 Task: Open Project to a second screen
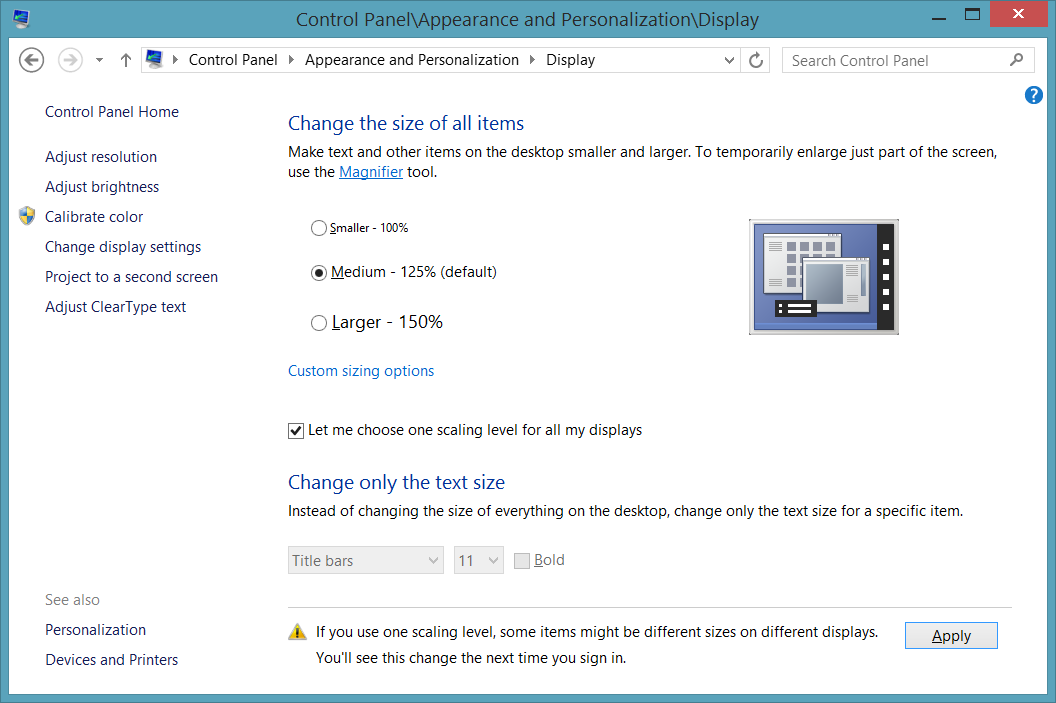[131, 277]
